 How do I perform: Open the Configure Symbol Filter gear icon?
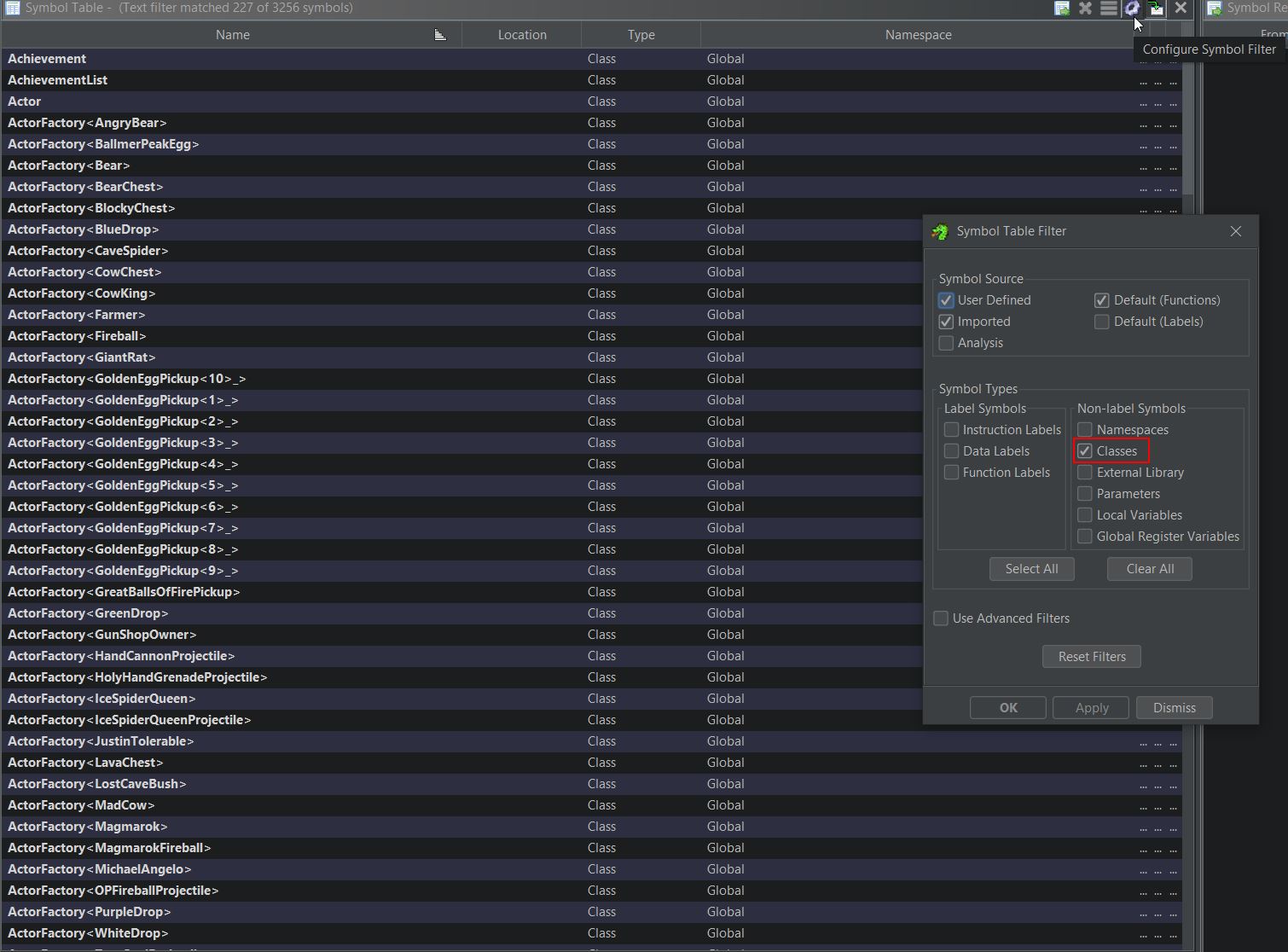pyautogui.click(x=1132, y=8)
